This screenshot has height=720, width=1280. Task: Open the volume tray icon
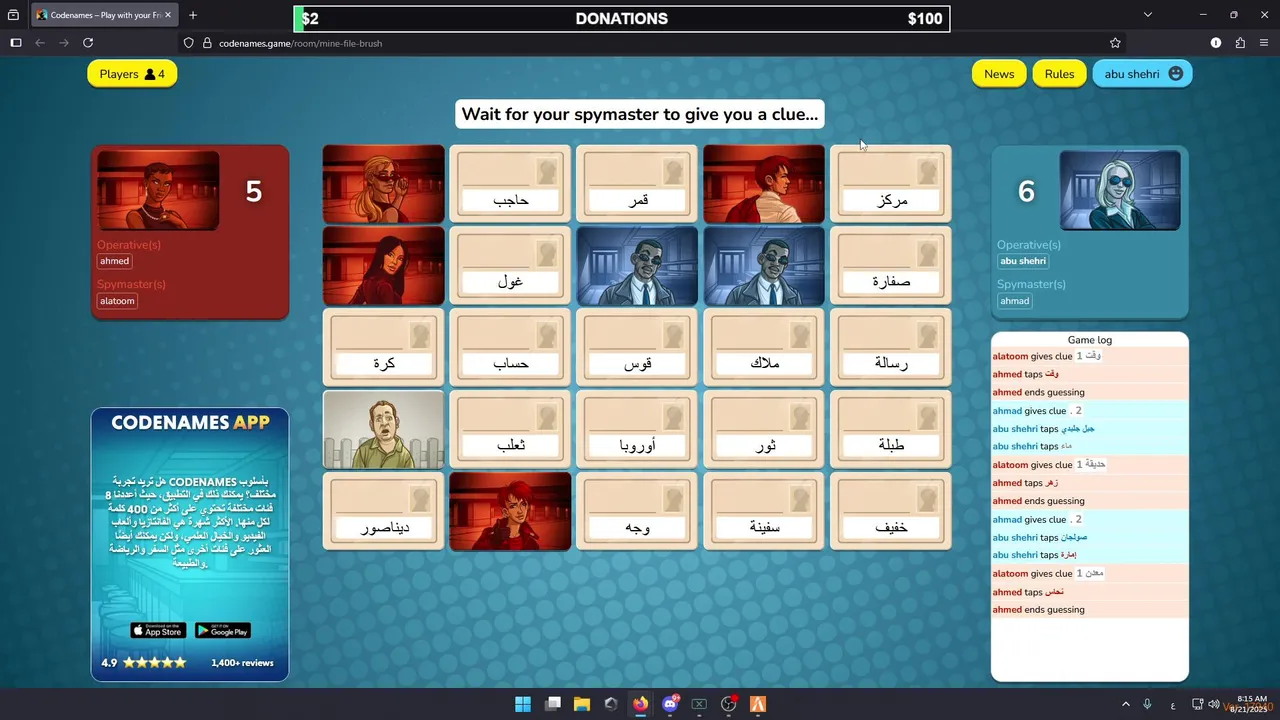click(1213, 704)
